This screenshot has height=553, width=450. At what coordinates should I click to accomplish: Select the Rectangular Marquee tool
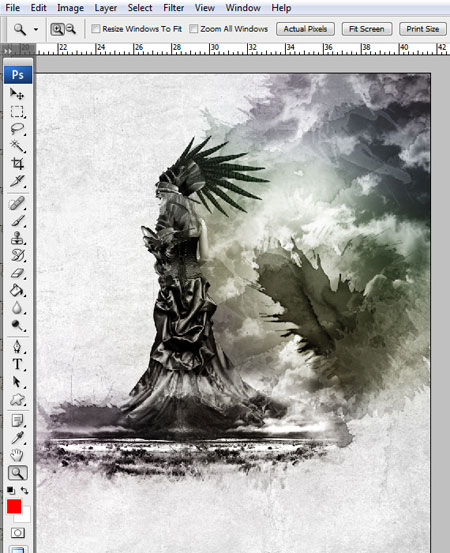click(17, 111)
